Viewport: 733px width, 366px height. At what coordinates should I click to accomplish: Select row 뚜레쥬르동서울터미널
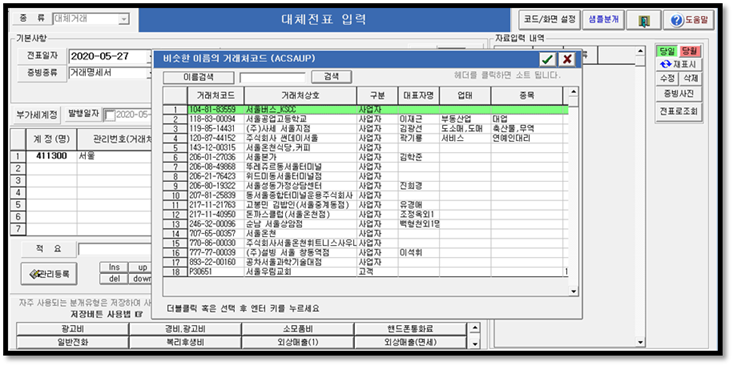[366, 166]
